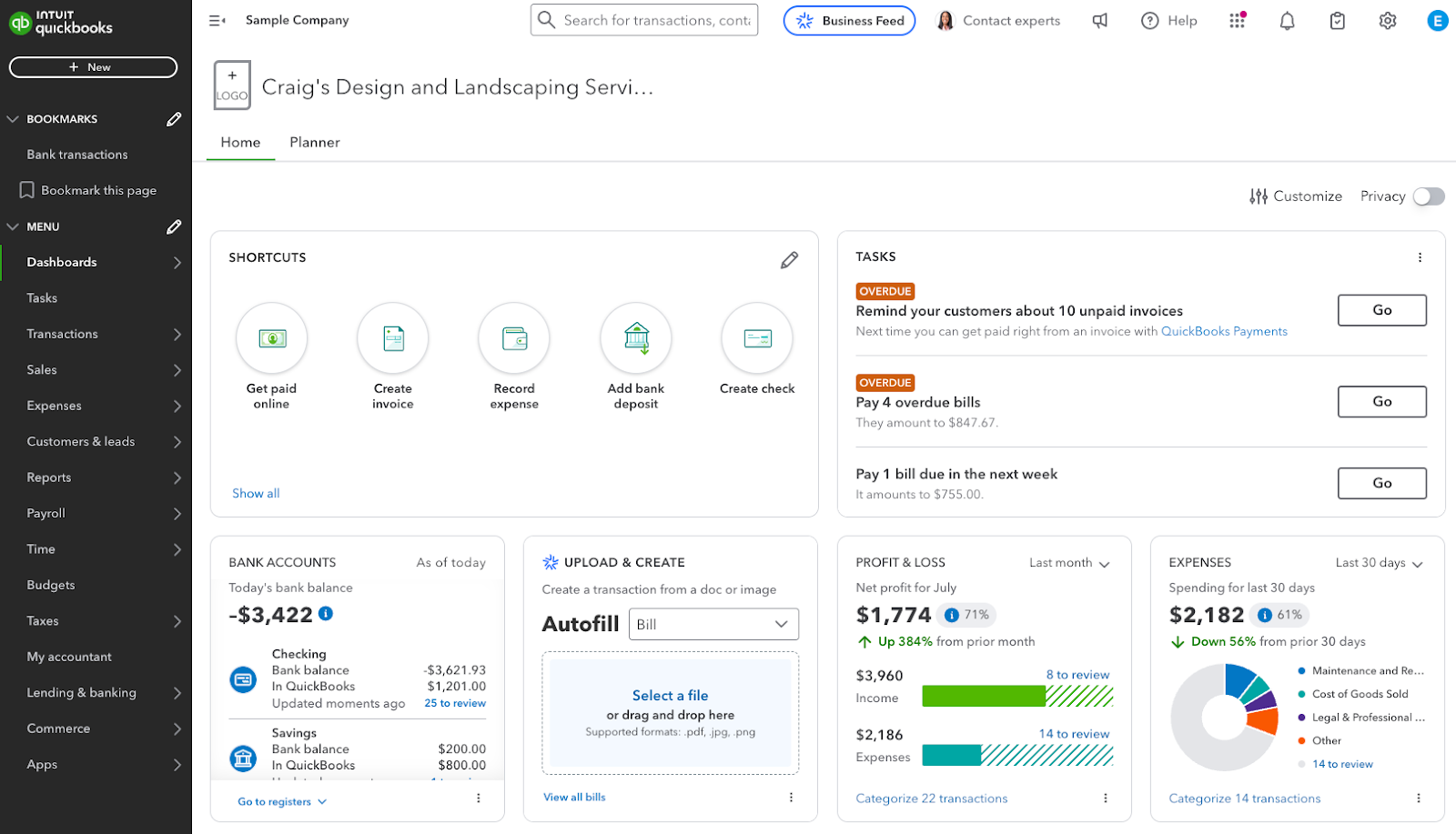This screenshot has width=1456, height=834.
Task: Open Tasks card three-dot menu
Action: pos(1420,257)
